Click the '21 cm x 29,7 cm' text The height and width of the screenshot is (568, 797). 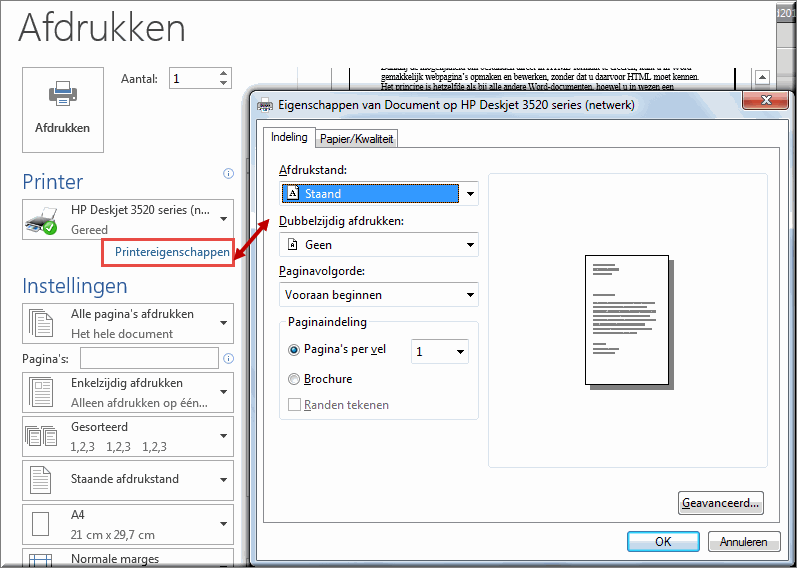tap(113, 535)
